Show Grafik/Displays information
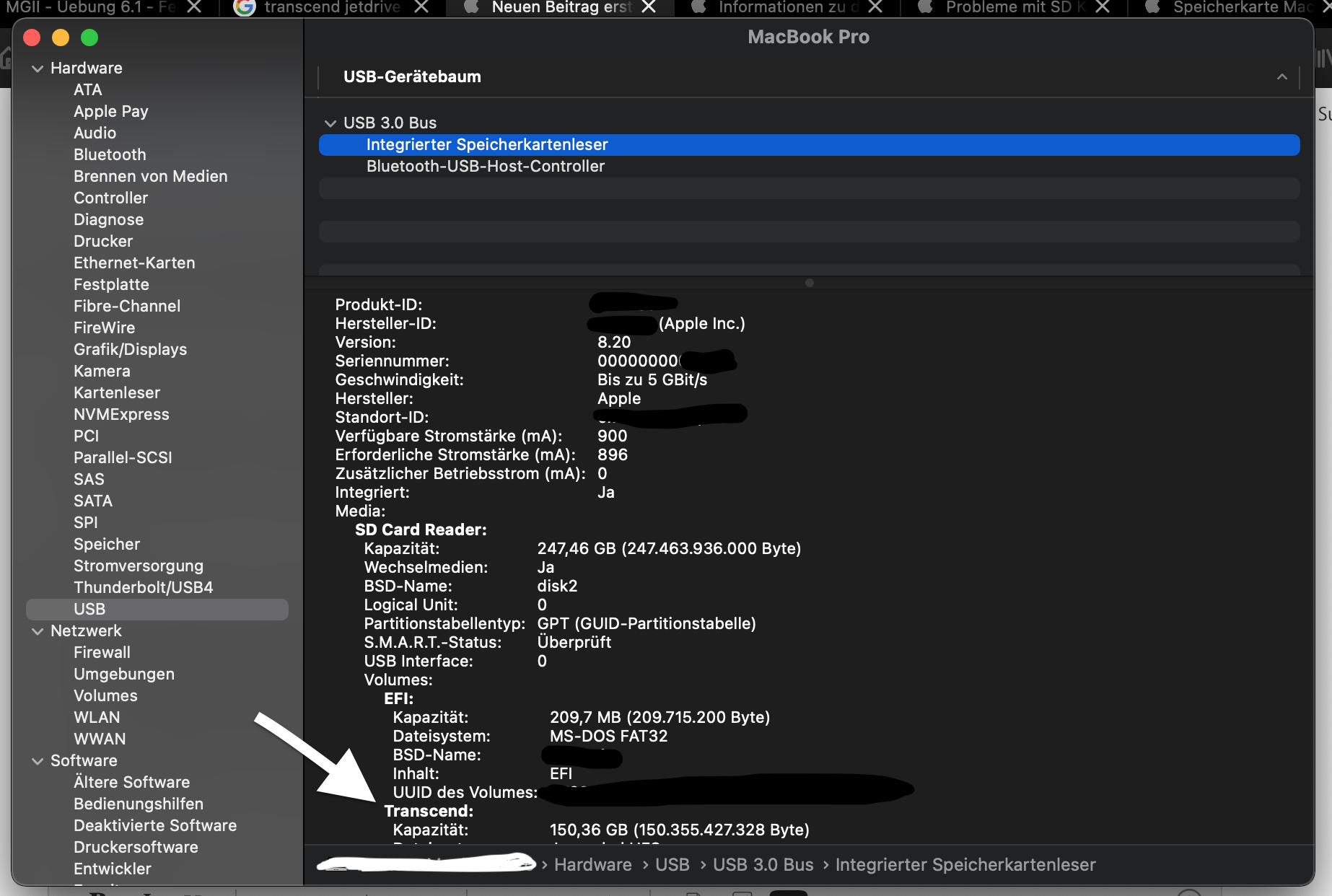The image size is (1332, 896). [131, 350]
